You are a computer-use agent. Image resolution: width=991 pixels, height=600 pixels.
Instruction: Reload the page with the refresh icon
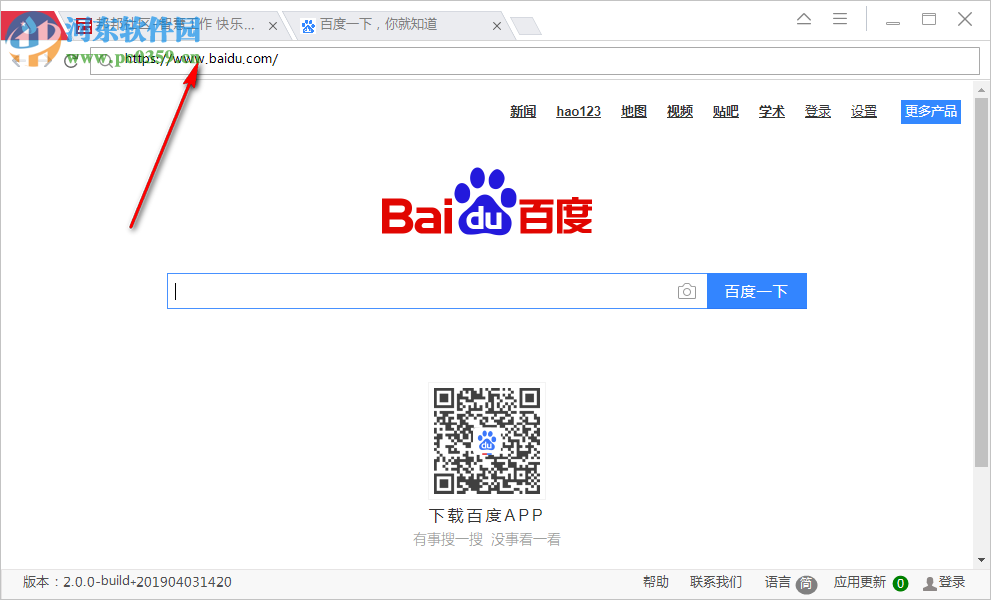point(71,60)
